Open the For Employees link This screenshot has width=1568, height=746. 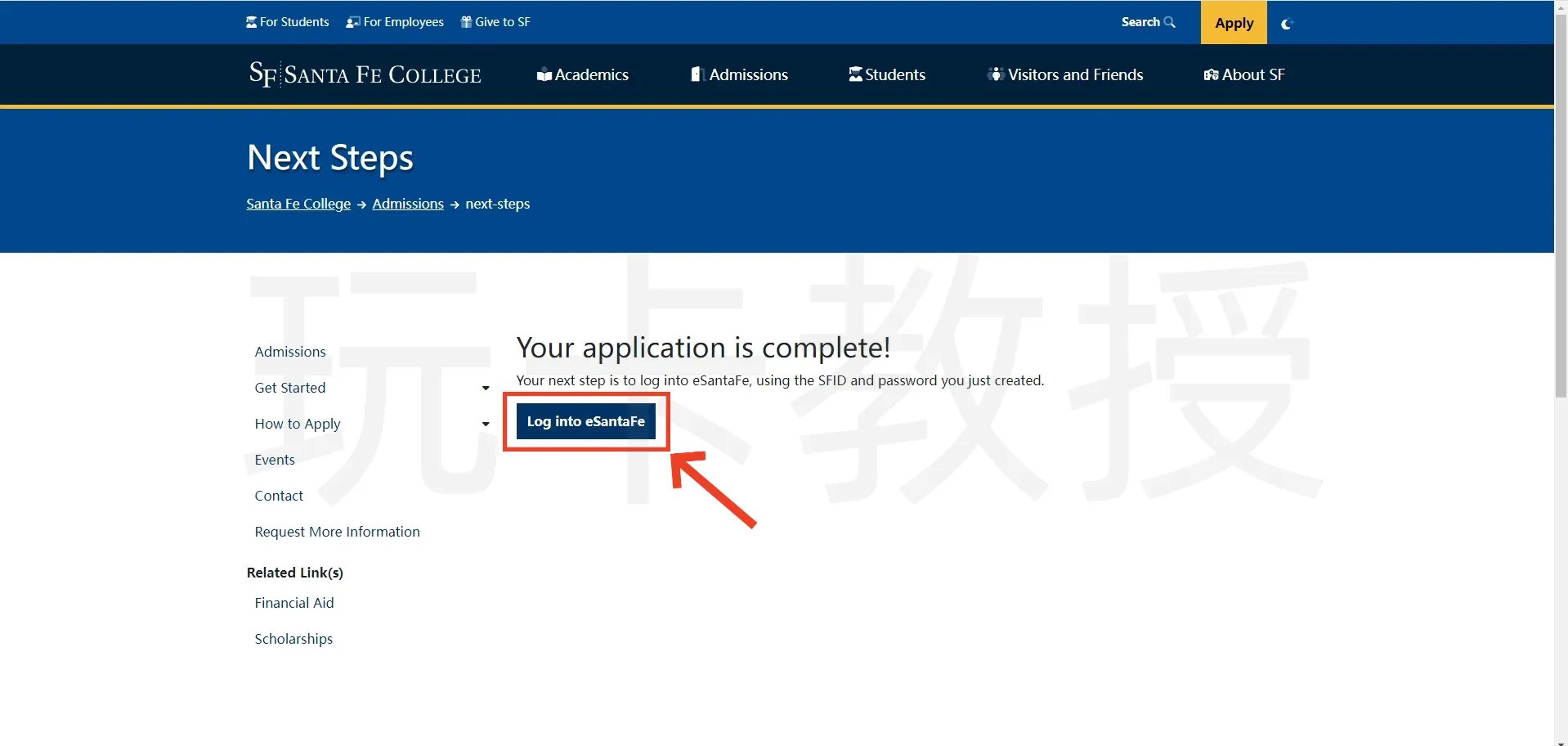(395, 22)
